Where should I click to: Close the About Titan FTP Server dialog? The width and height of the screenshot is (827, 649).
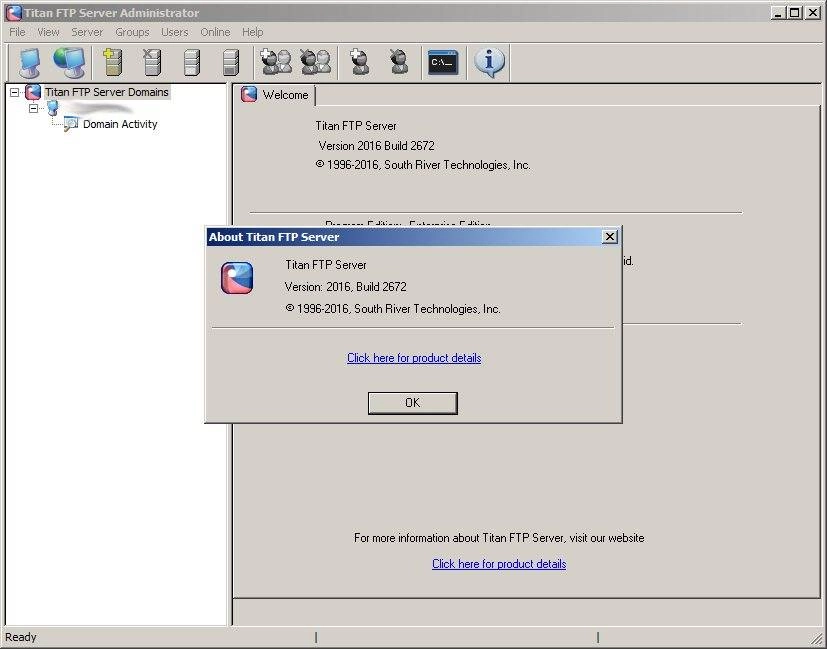click(x=610, y=237)
